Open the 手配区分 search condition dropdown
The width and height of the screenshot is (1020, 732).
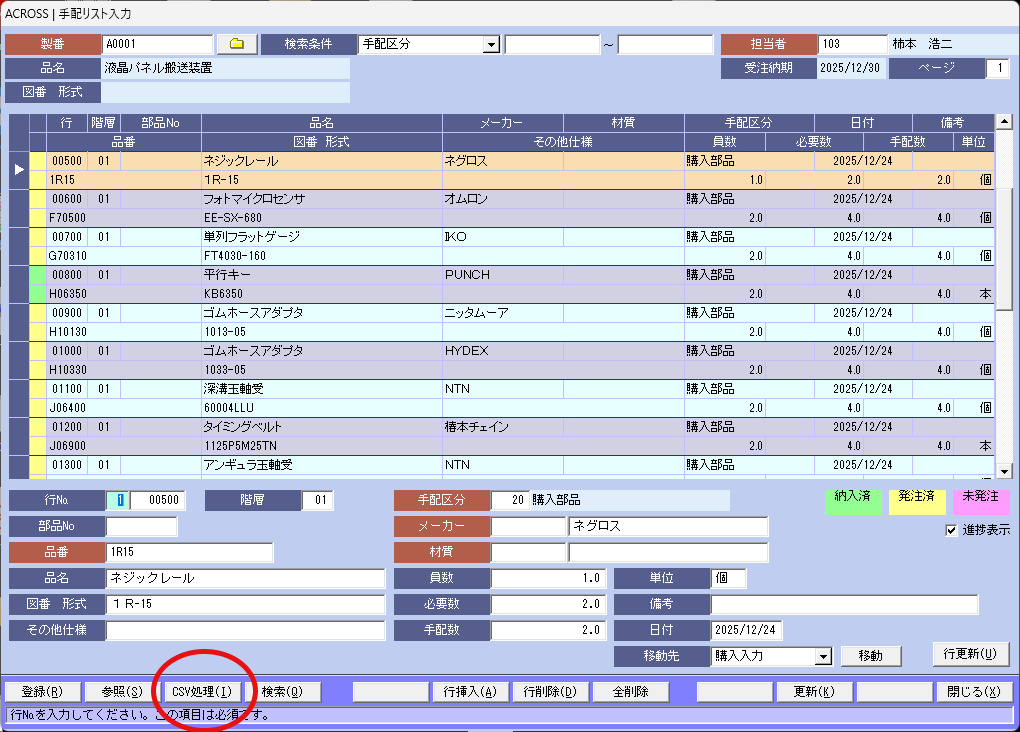pos(490,44)
